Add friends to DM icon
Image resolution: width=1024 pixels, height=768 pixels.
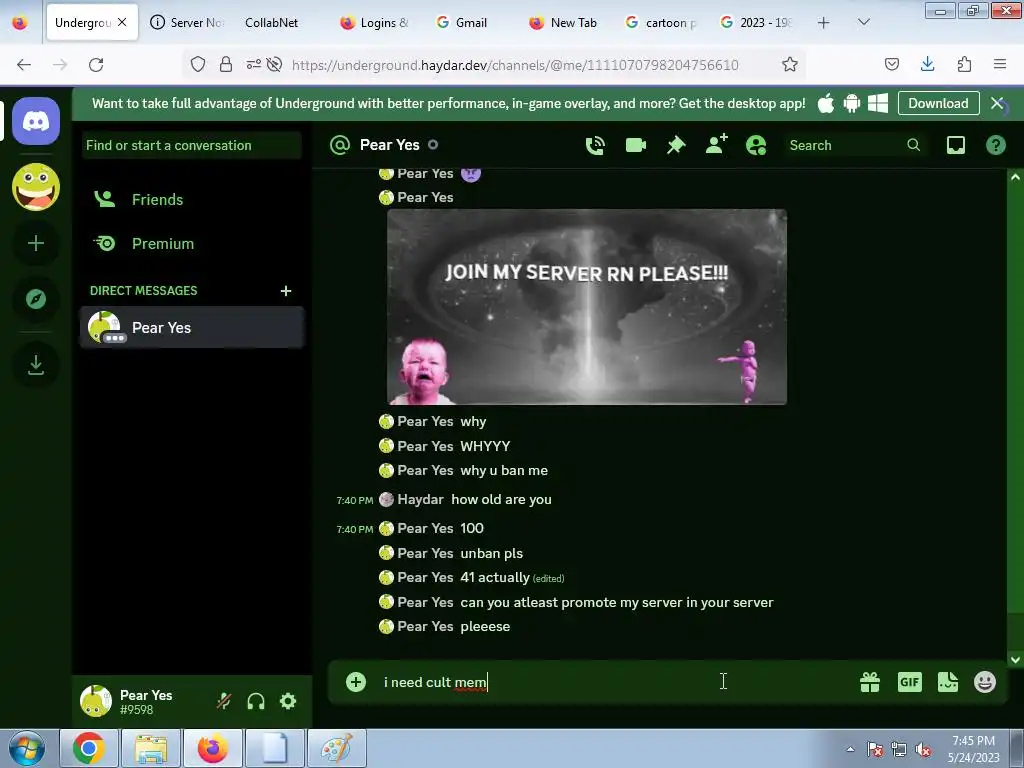pyautogui.click(x=716, y=145)
